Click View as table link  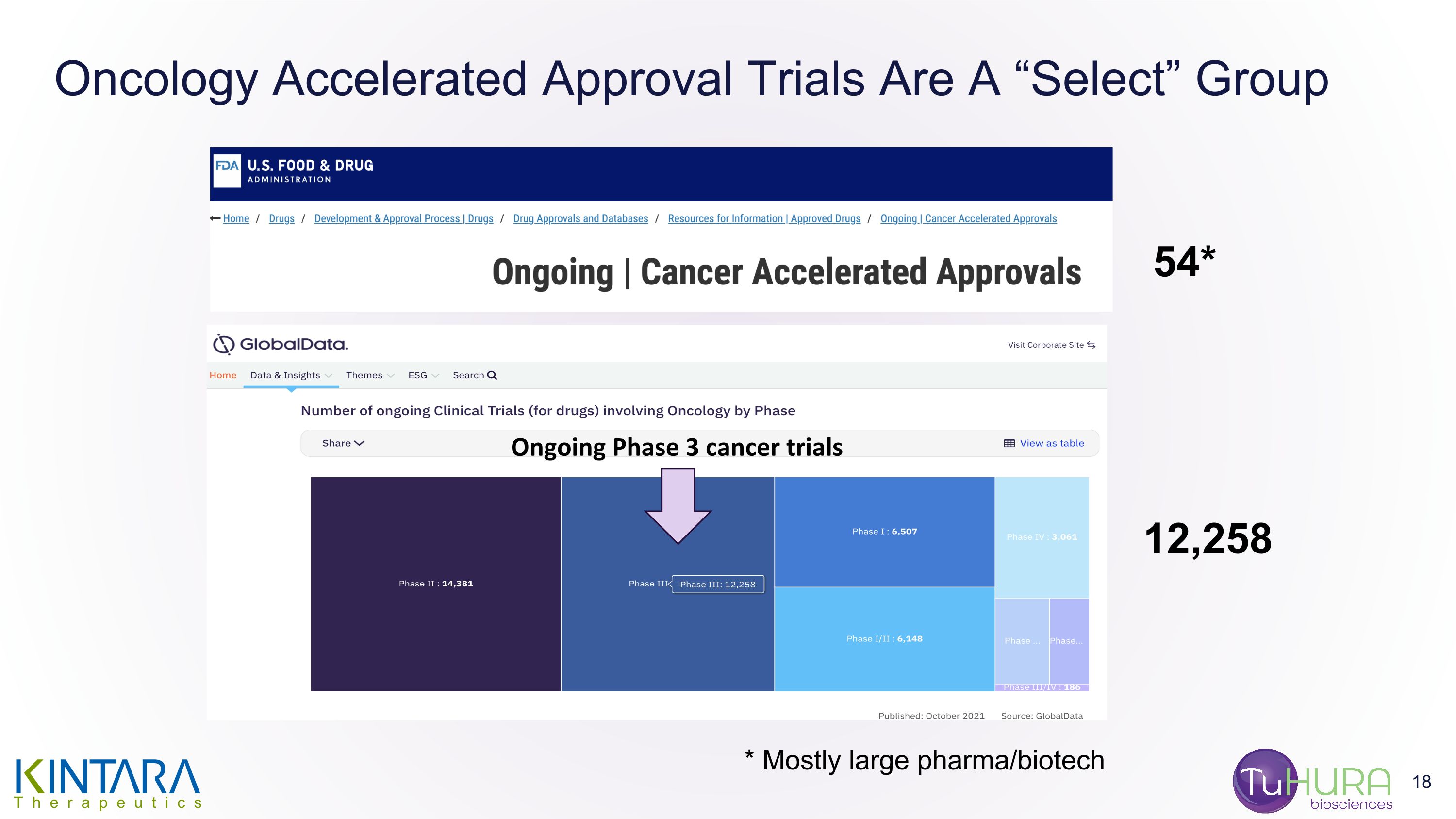1051,443
